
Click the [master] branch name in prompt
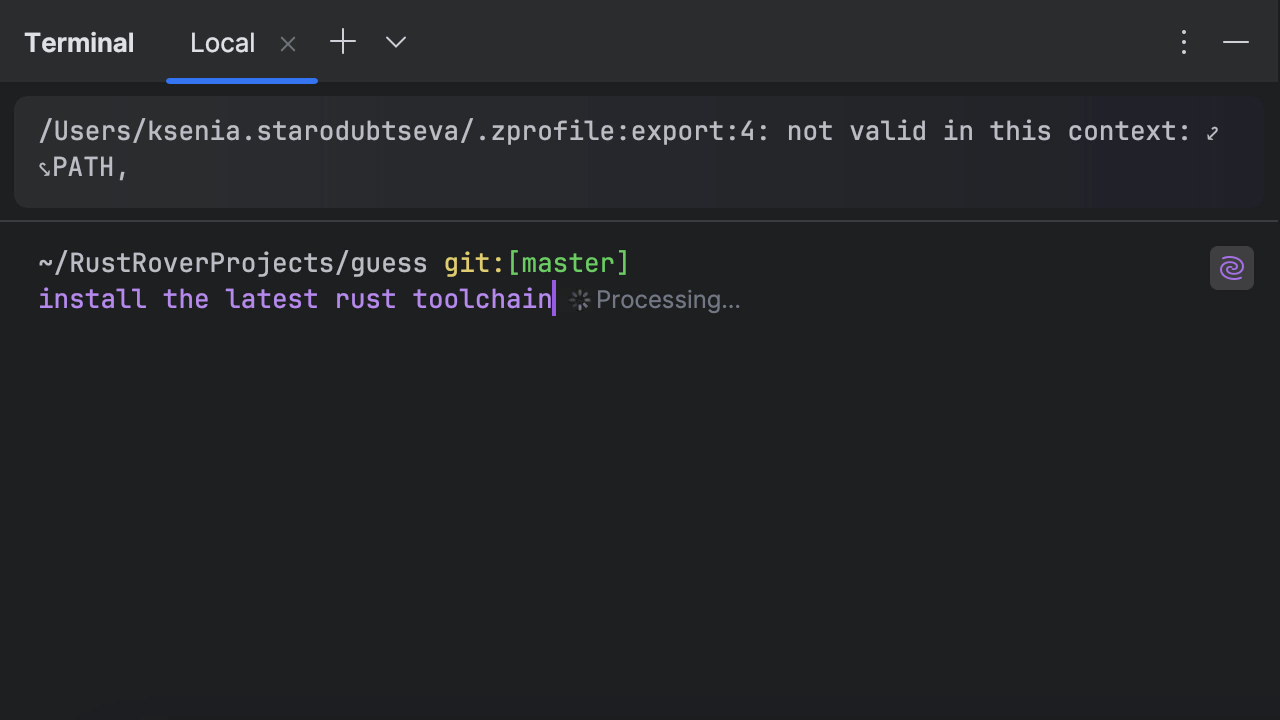click(568, 263)
